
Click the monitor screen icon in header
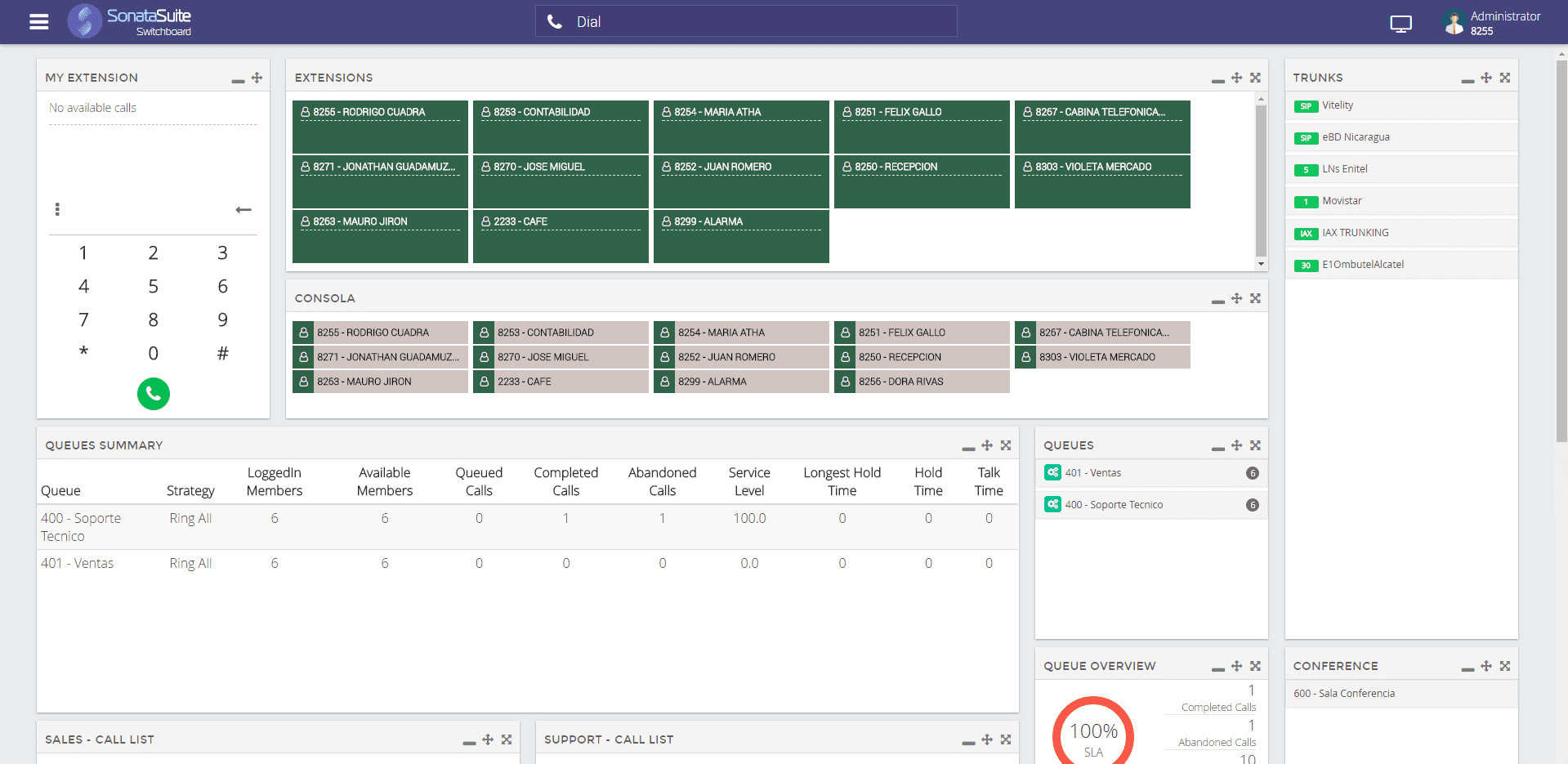click(x=1400, y=24)
